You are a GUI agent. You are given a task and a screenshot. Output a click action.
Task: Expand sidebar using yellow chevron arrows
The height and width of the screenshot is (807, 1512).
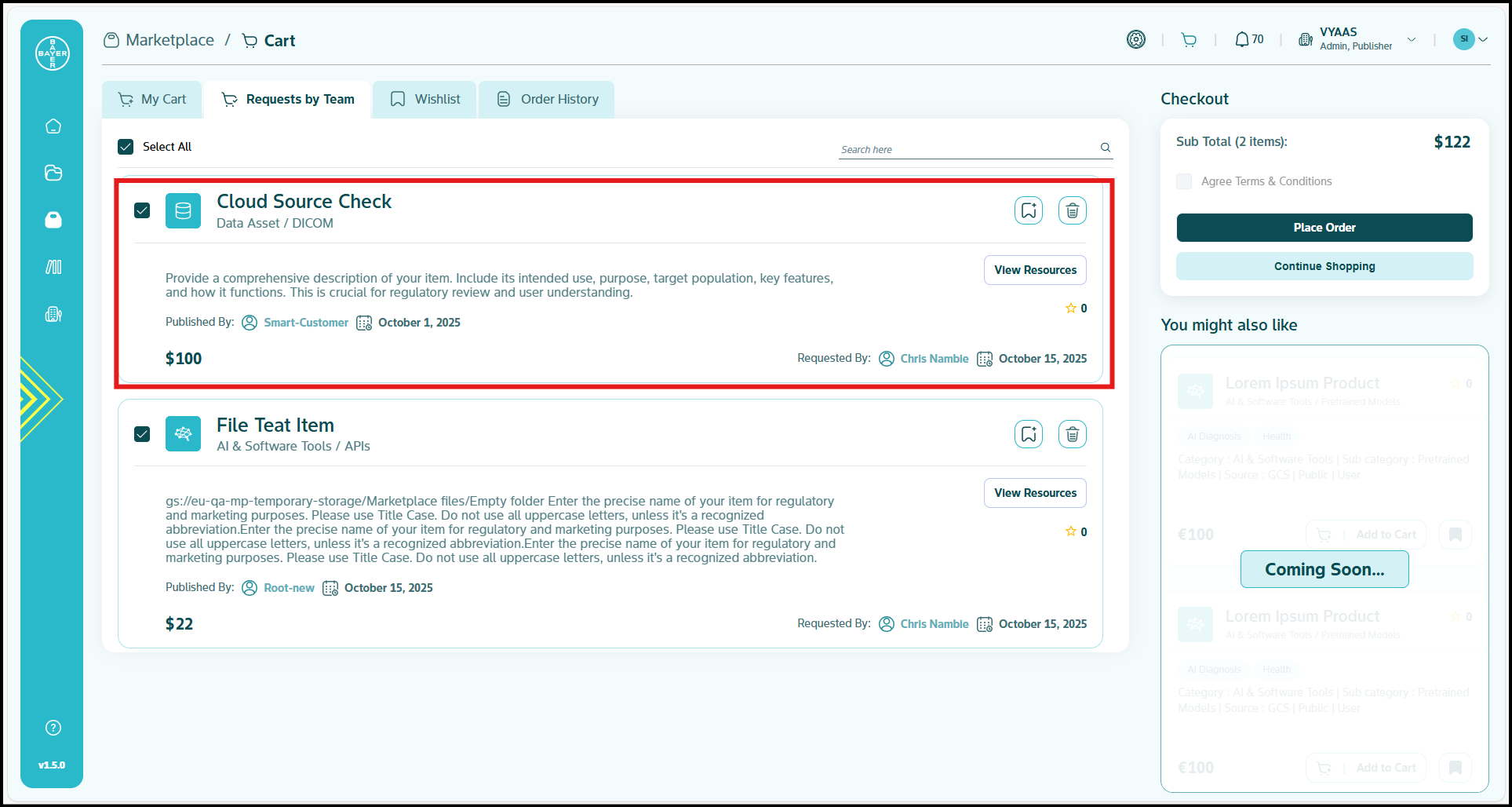pyautogui.click(x=39, y=399)
